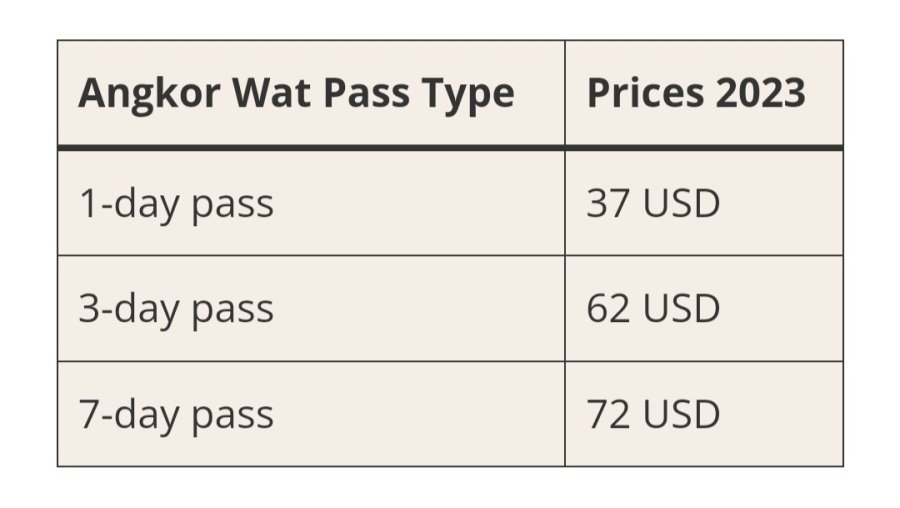Click the word 'Prices' in the header

tap(645, 93)
